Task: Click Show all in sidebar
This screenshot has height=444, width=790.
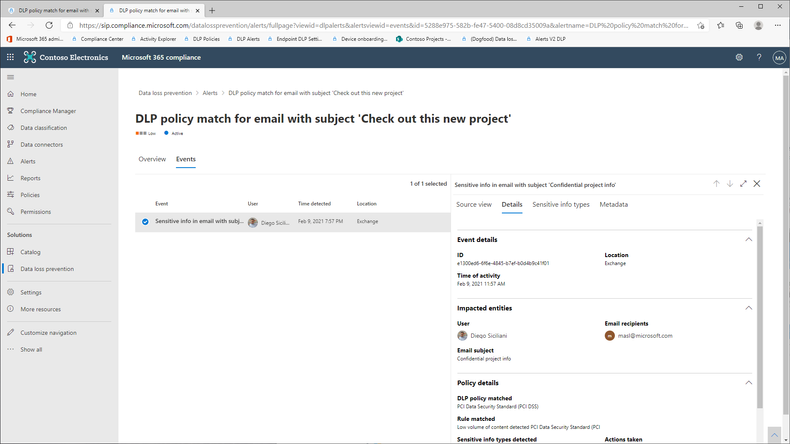Action: 31,350
